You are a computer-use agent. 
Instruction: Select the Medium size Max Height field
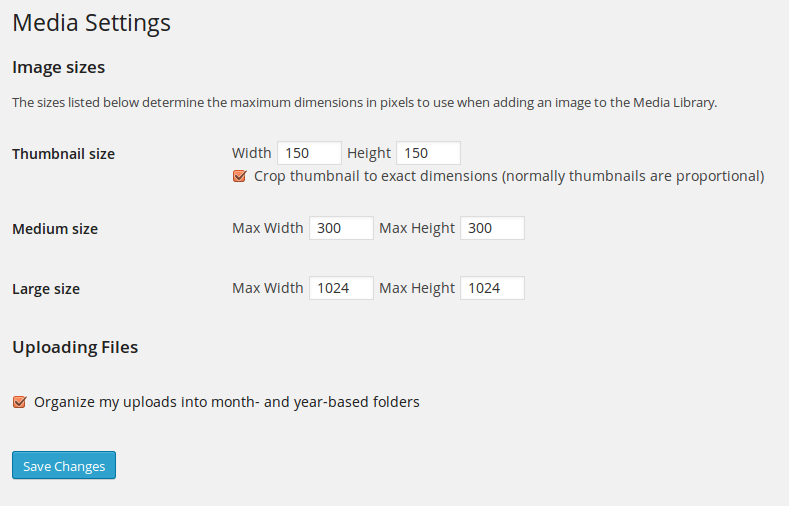pyautogui.click(x=492, y=228)
